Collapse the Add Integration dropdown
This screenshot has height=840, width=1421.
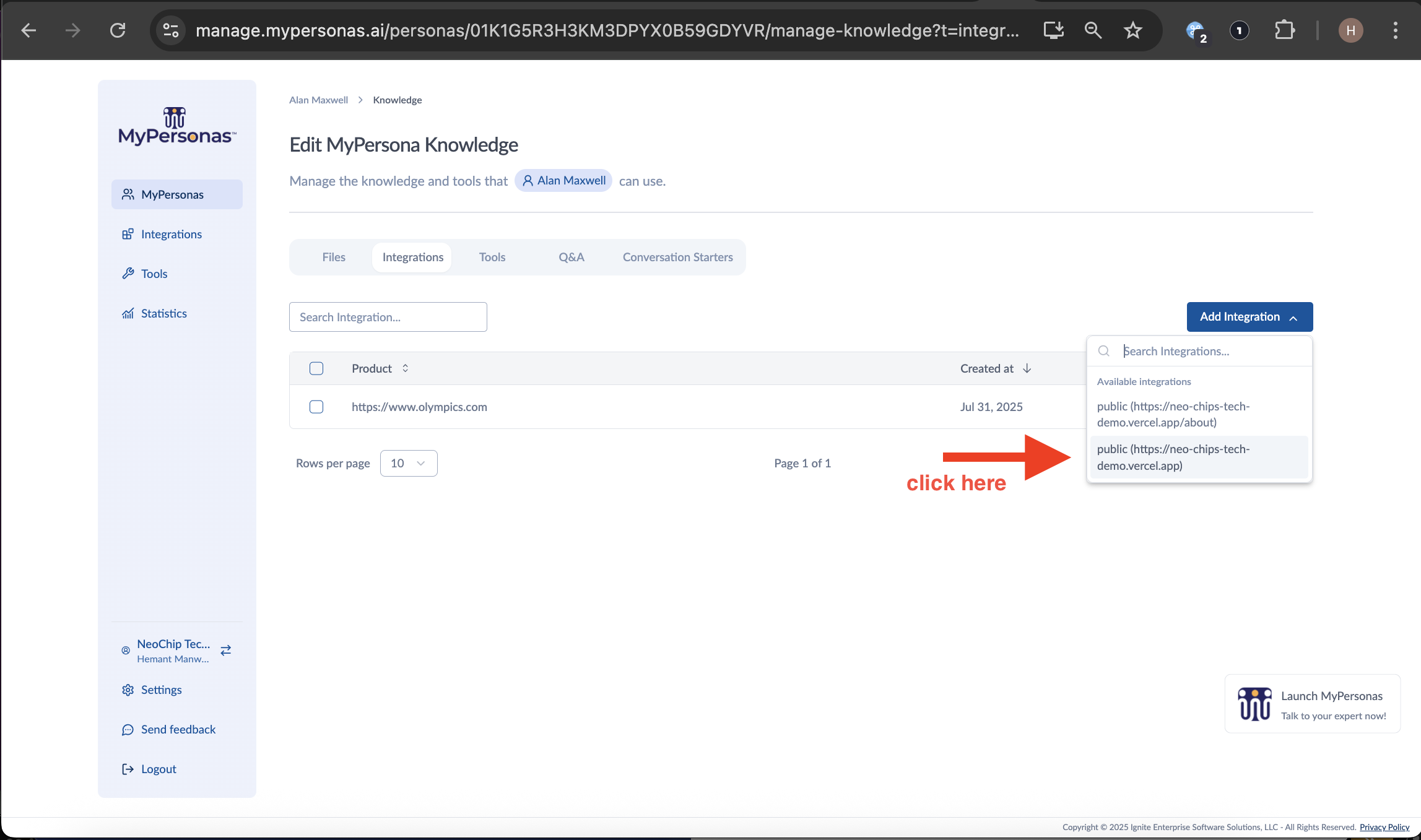(x=1249, y=317)
